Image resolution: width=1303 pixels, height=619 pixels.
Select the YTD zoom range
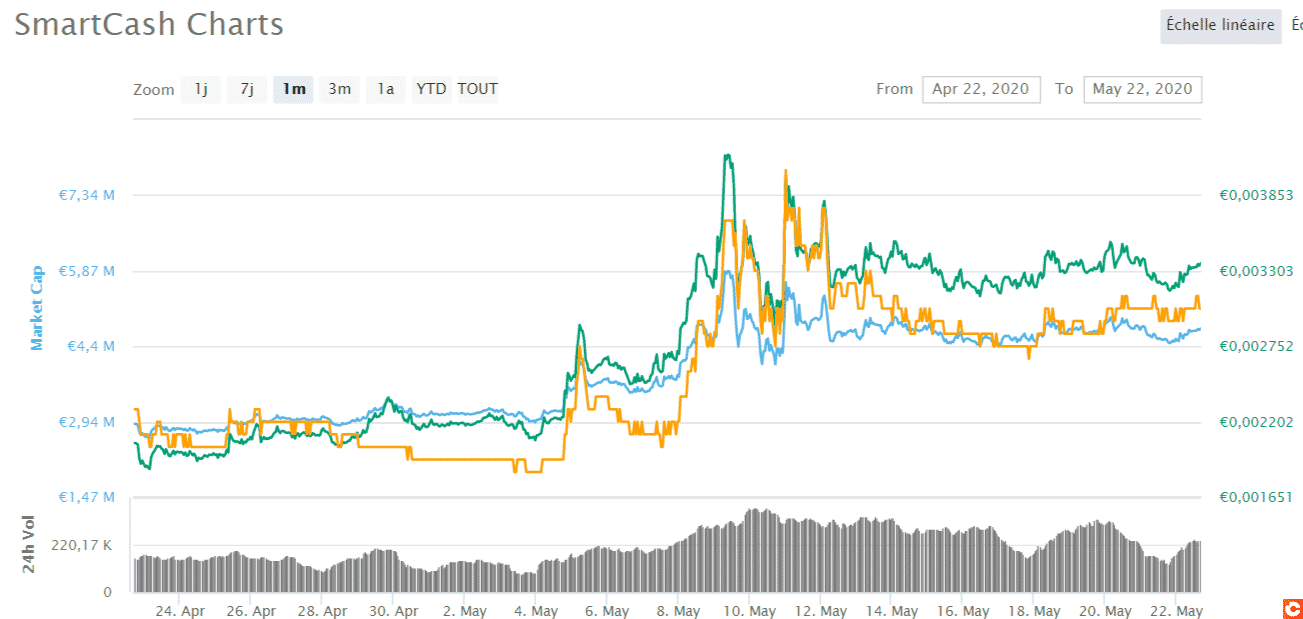click(431, 89)
